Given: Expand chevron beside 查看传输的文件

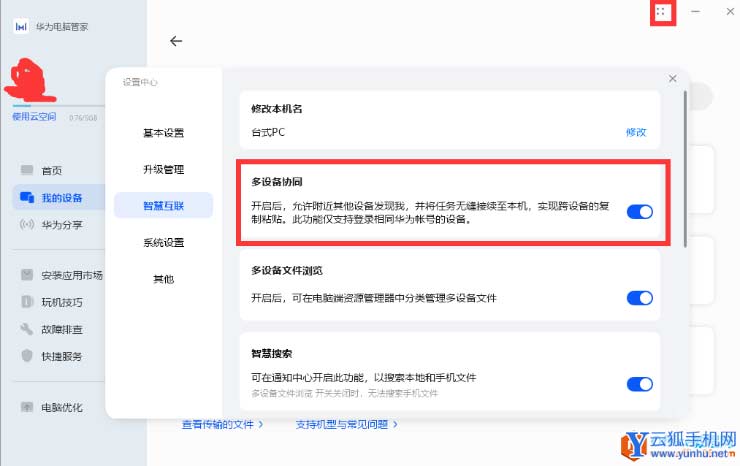Looking at the screenshot, I should point(261,424).
